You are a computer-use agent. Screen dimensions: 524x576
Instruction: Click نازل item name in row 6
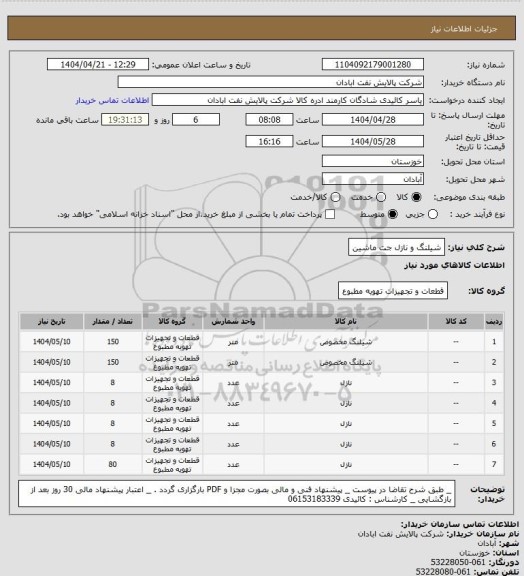[x=346, y=444]
